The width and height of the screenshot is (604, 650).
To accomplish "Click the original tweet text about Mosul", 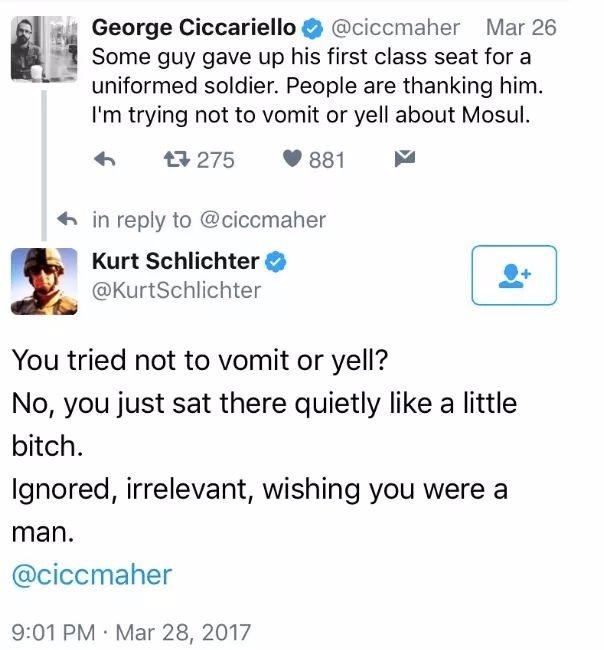I will pyautogui.click(x=310, y=86).
